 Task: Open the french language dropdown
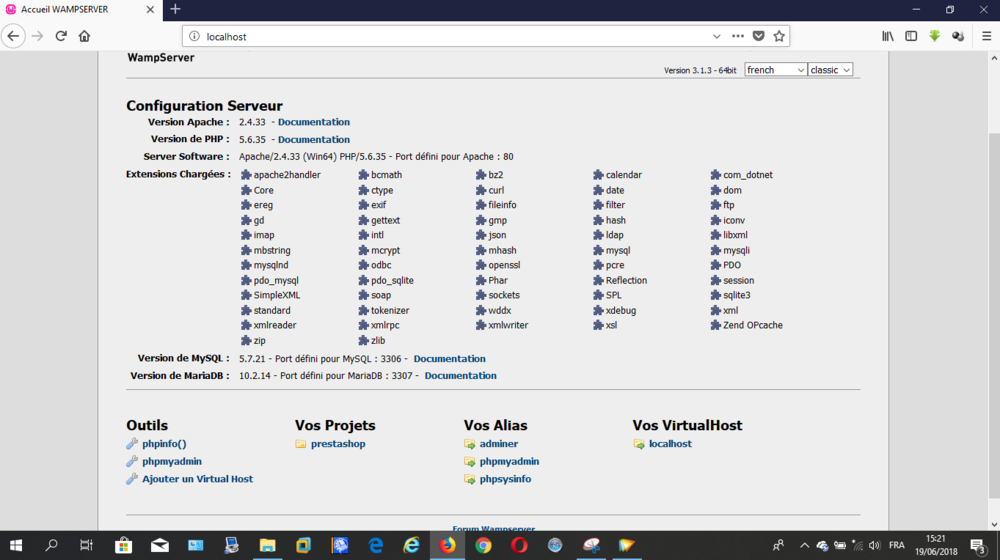[775, 70]
